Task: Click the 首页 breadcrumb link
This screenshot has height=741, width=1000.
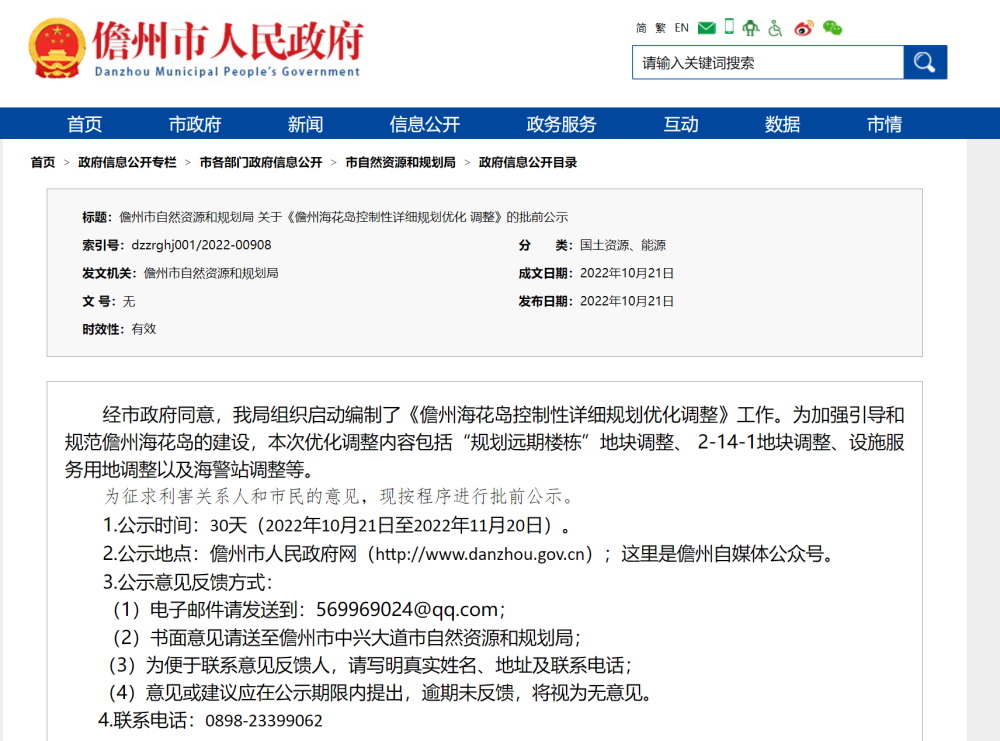Action: [x=43, y=163]
